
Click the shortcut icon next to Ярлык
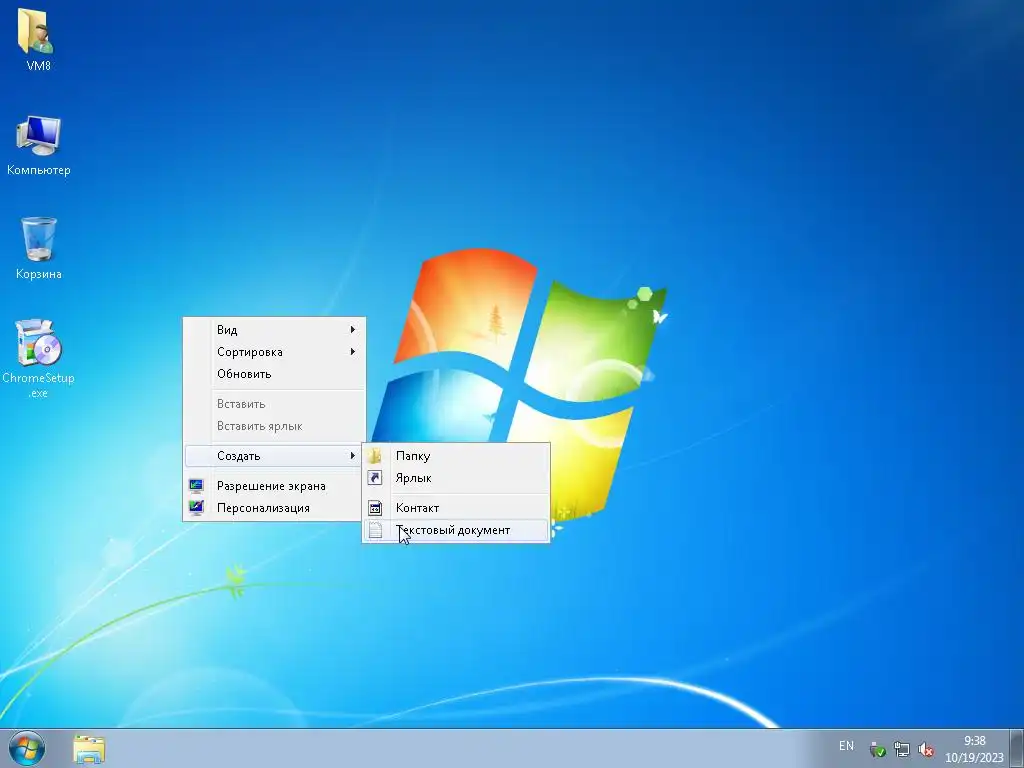pos(376,478)
